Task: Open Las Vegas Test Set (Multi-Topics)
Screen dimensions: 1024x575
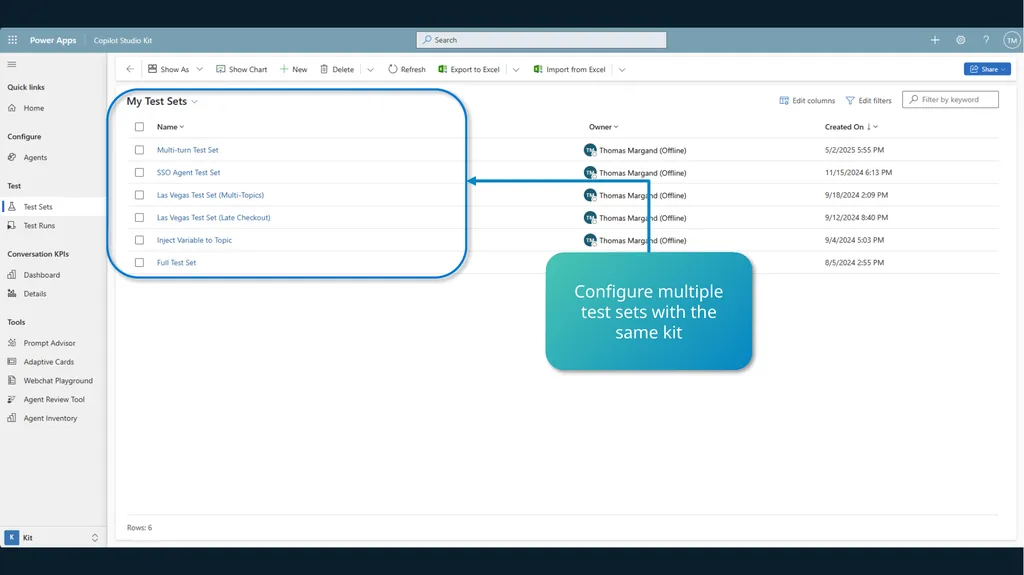Action: (210, 195)
